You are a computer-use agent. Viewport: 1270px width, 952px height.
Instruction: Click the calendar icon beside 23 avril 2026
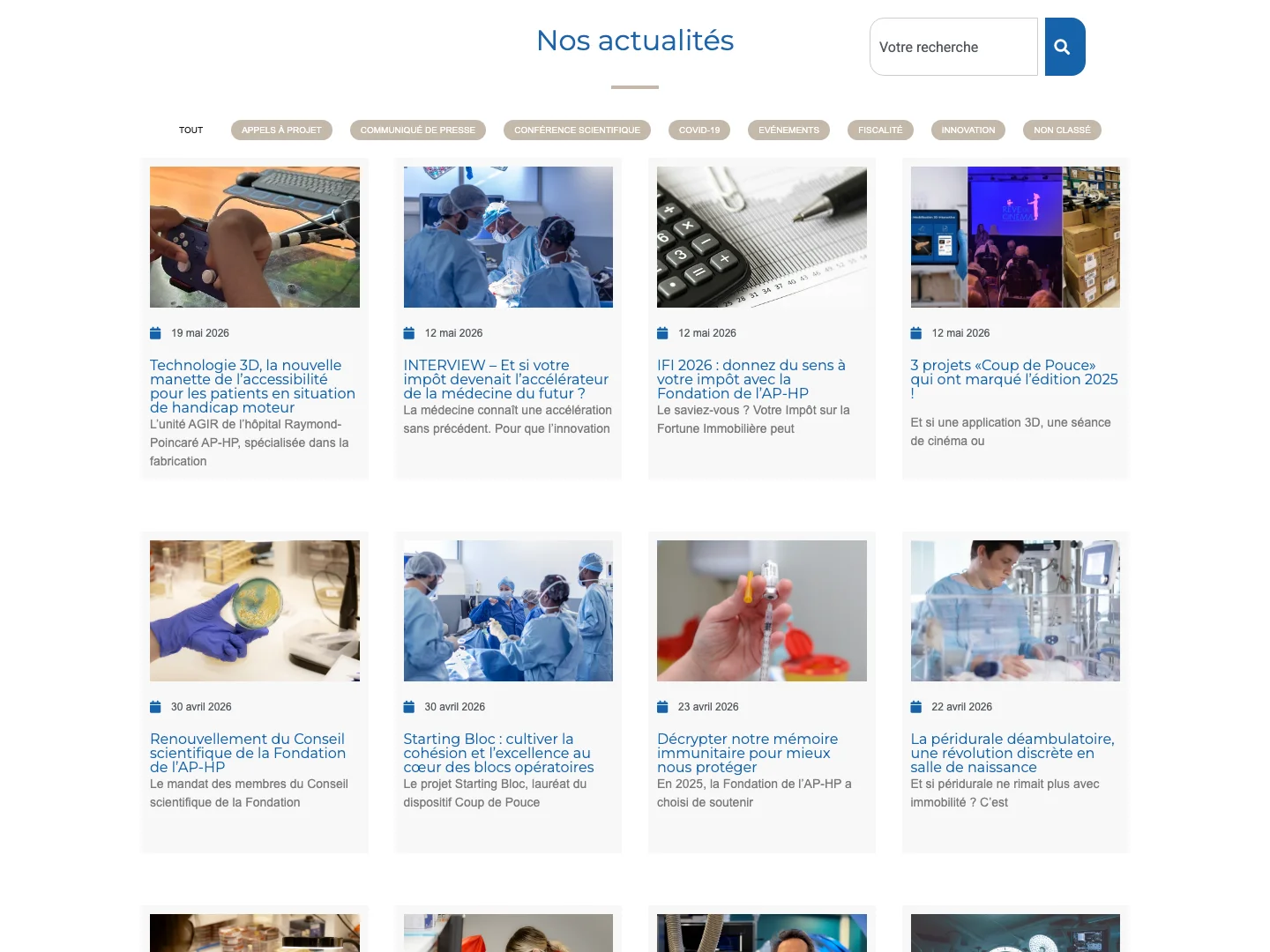pos(662,707)
